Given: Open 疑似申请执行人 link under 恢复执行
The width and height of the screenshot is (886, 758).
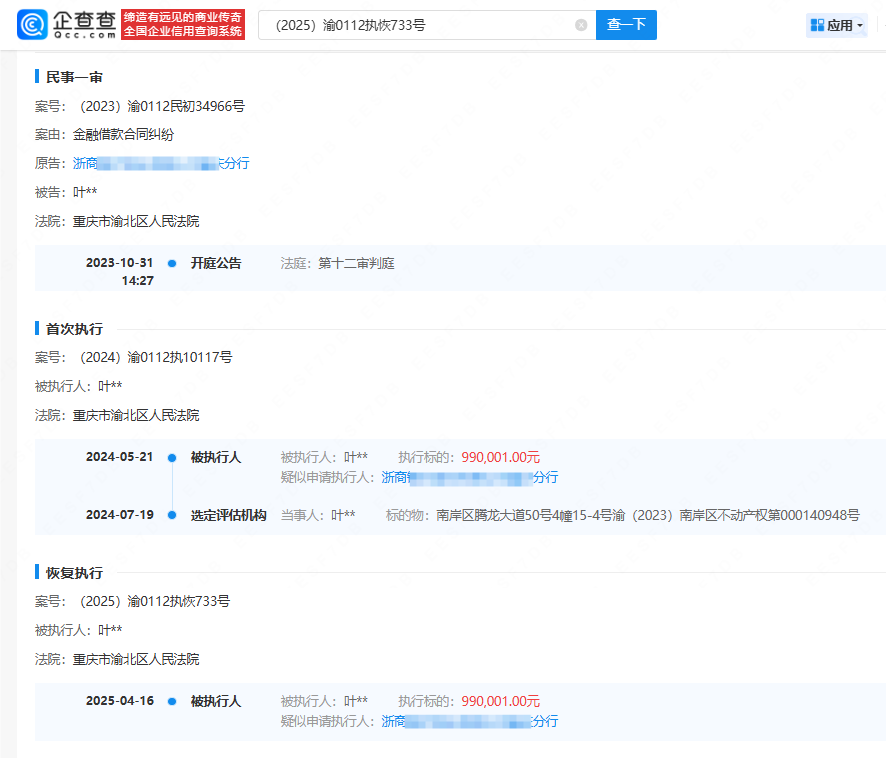Looking at the screenshot, I should pos(469,721).
